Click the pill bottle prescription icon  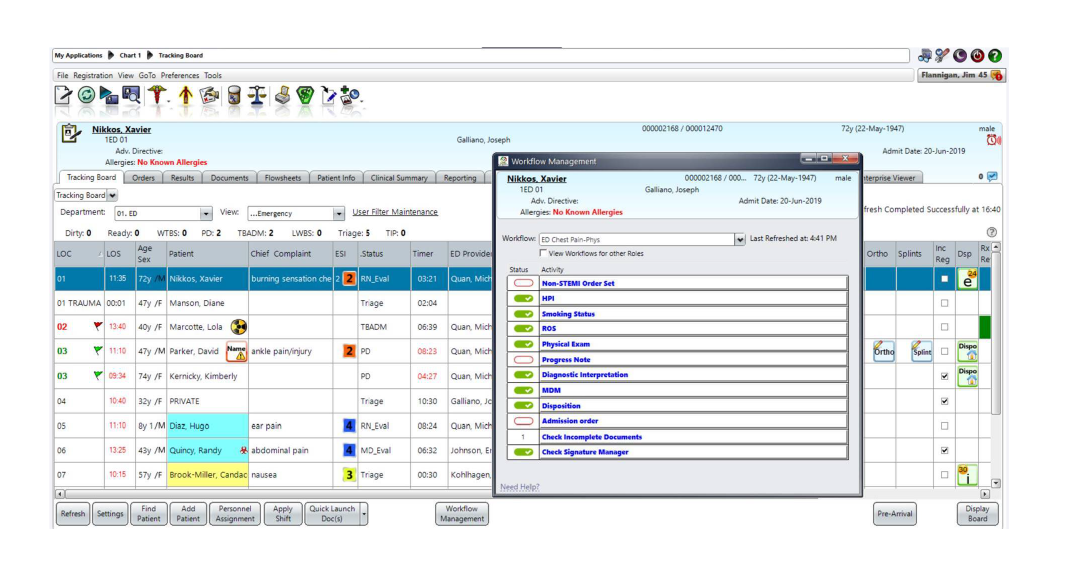pos(234,96)
